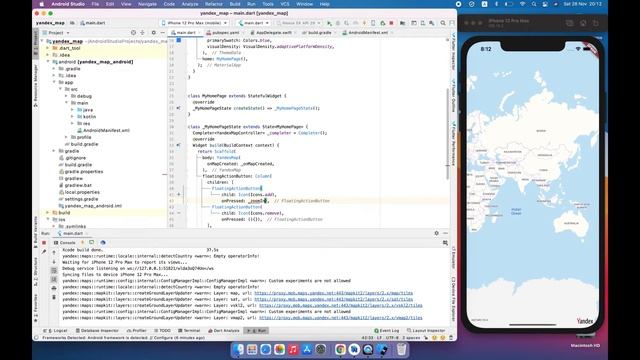
Task: Open the Profiler tool window
Action: 136,331
